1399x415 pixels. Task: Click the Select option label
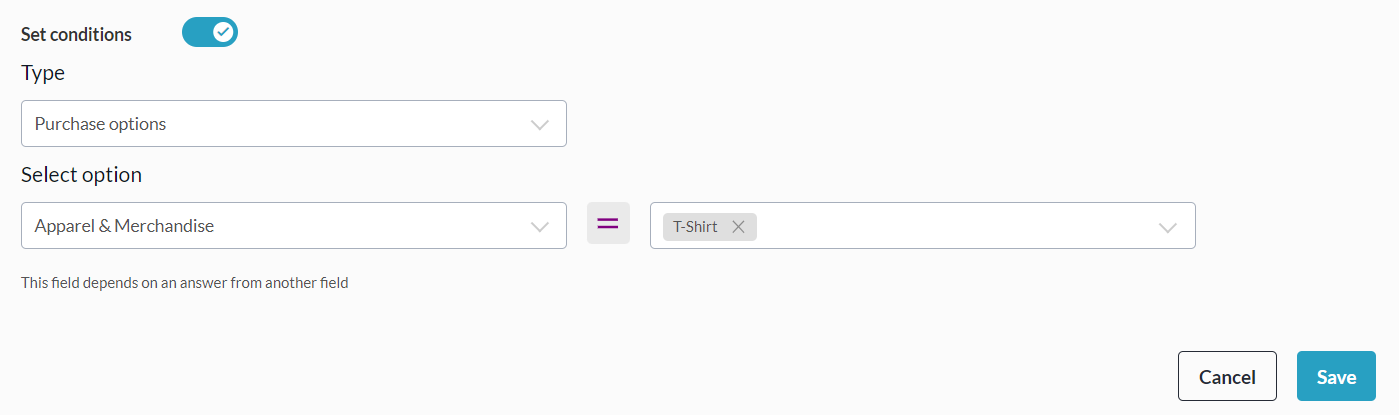pos(81,175)
